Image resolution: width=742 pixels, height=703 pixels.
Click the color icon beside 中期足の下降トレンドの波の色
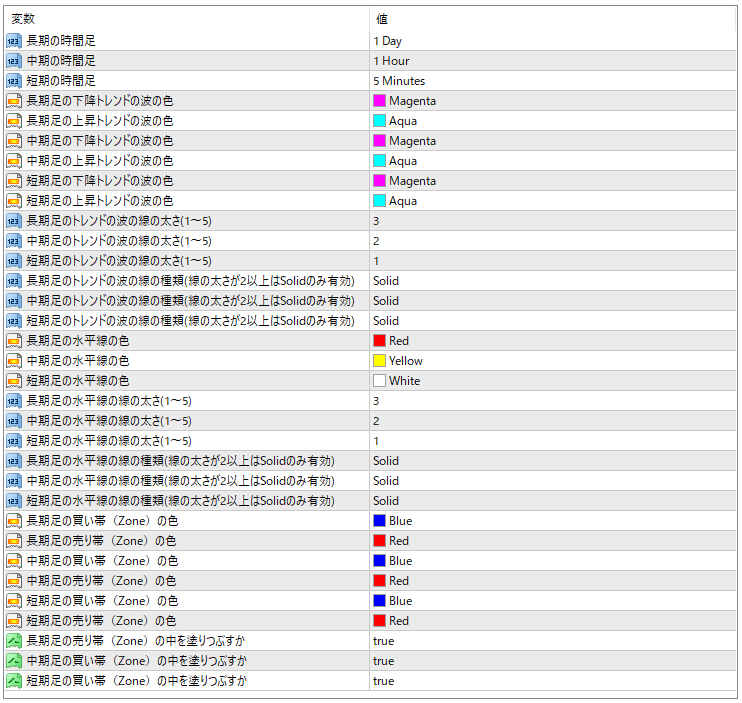(x=14, y=141)
